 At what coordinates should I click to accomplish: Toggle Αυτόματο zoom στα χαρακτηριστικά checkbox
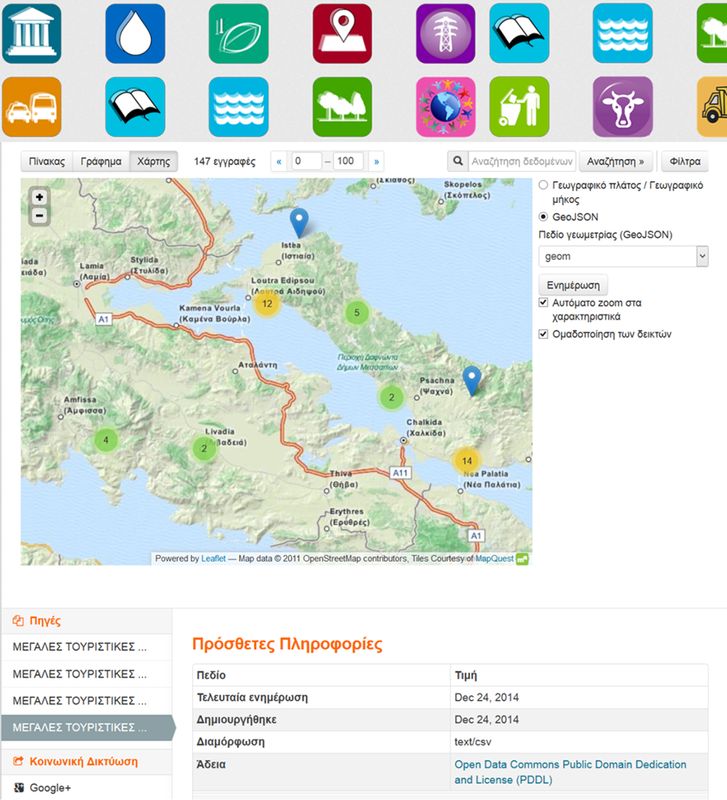[544, 303]
